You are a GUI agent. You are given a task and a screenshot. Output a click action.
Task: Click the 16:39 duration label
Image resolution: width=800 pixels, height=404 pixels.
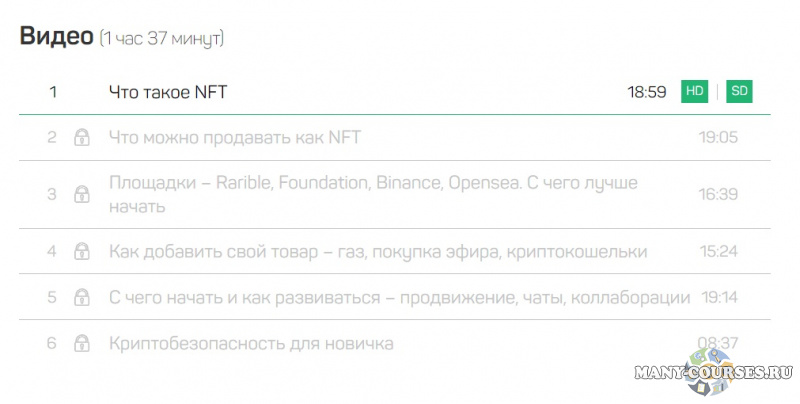[718, 195]
